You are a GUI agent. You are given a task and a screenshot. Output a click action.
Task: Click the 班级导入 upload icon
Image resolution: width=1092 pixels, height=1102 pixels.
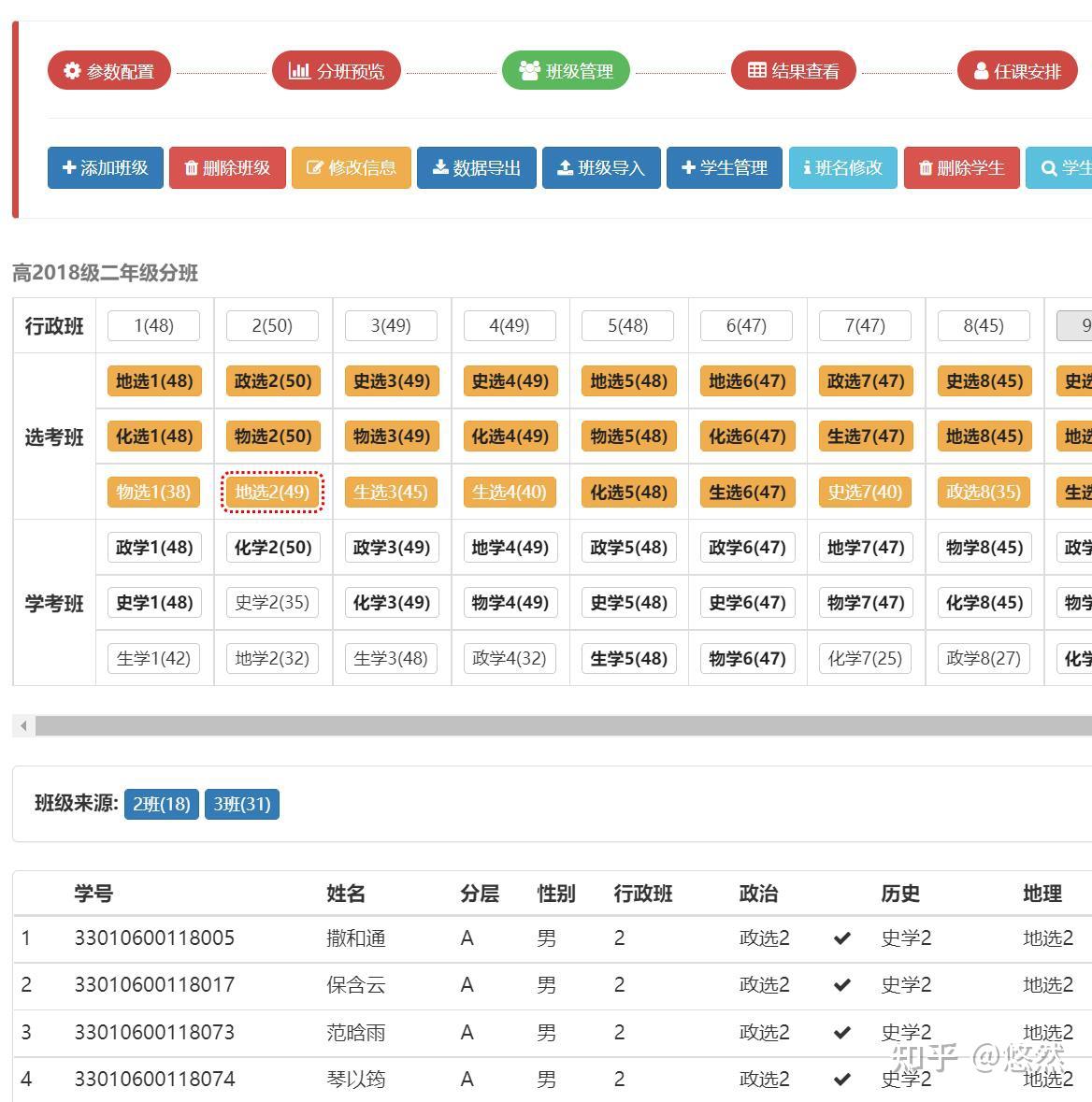566,168
